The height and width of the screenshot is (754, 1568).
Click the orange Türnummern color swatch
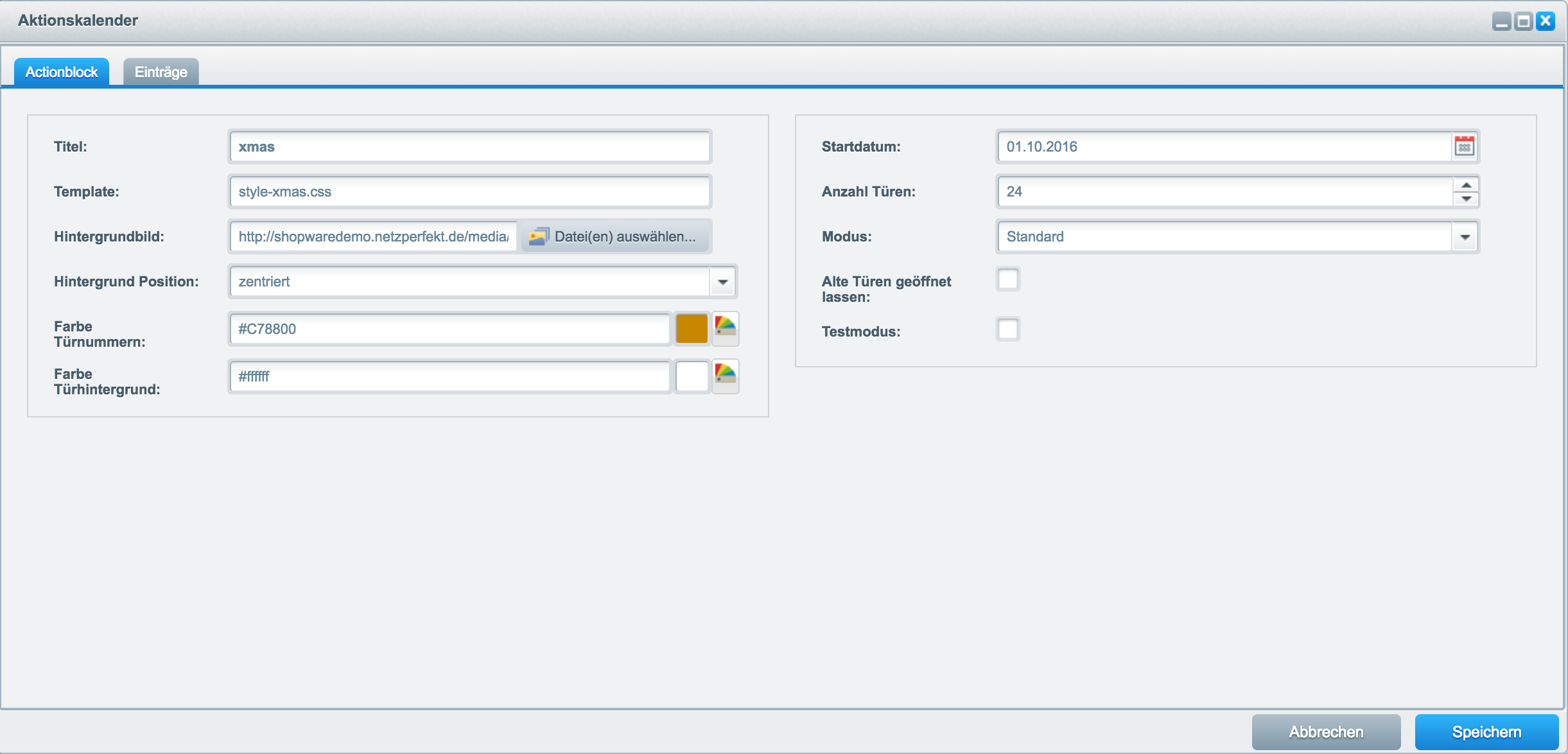coord(692,329)
